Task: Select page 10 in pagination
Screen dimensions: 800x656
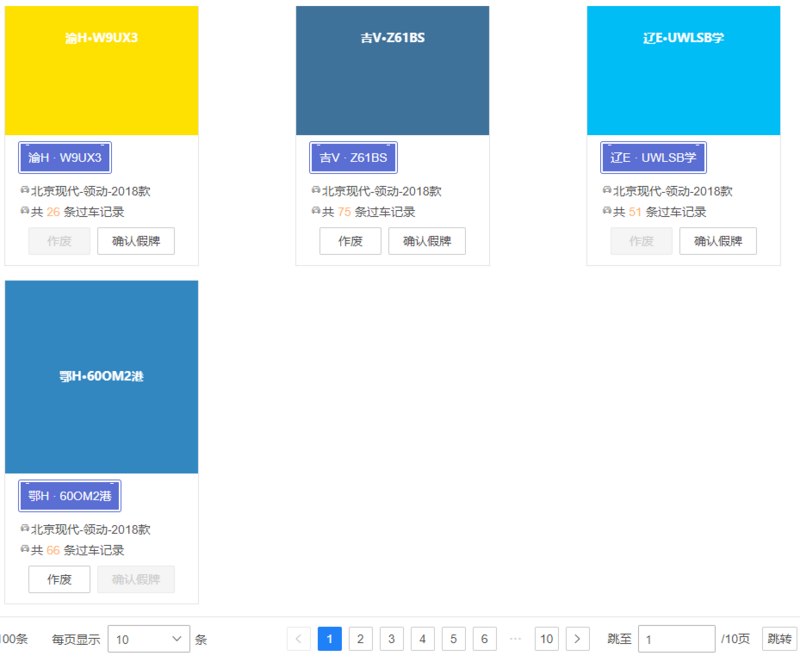Action: tap(546, 639)
